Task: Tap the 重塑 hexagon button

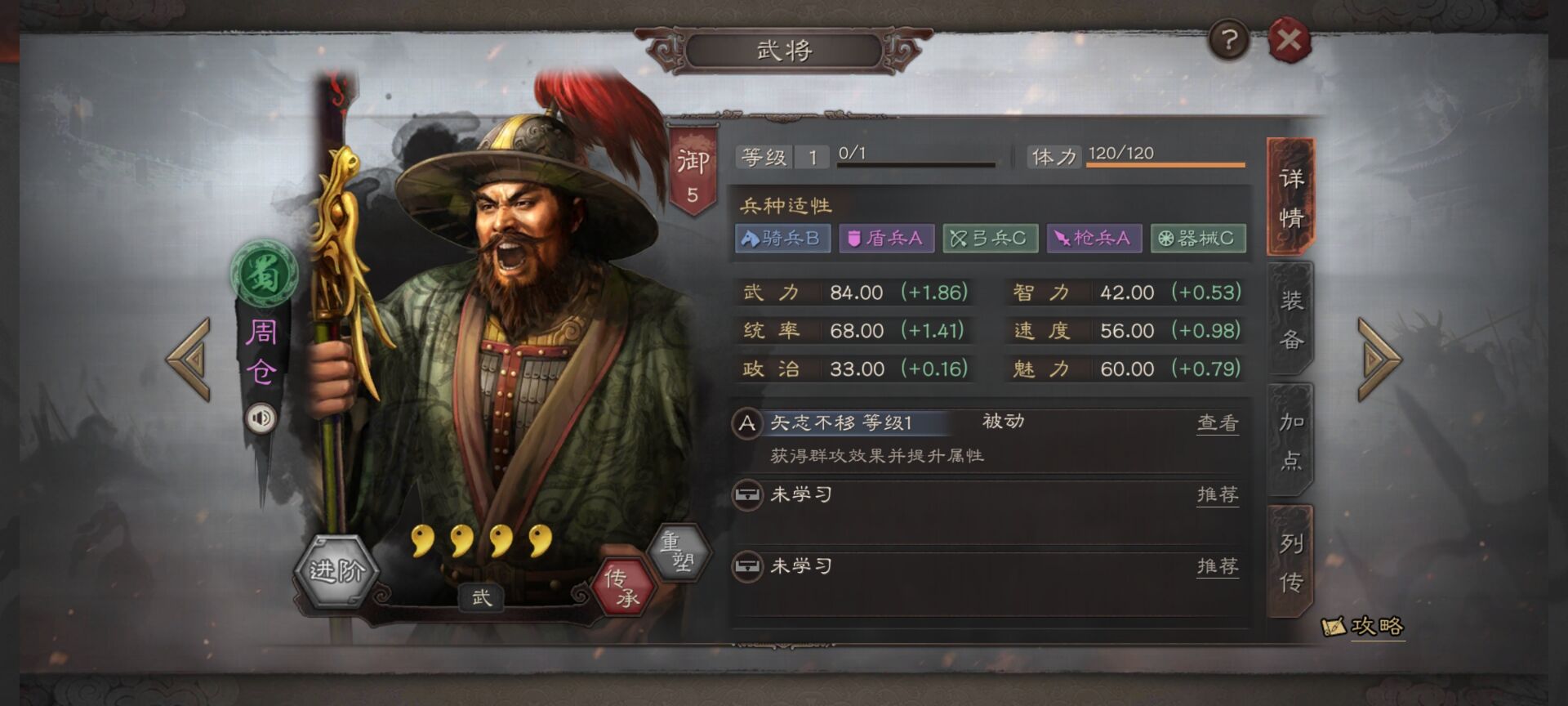Action: pos(677,552)
